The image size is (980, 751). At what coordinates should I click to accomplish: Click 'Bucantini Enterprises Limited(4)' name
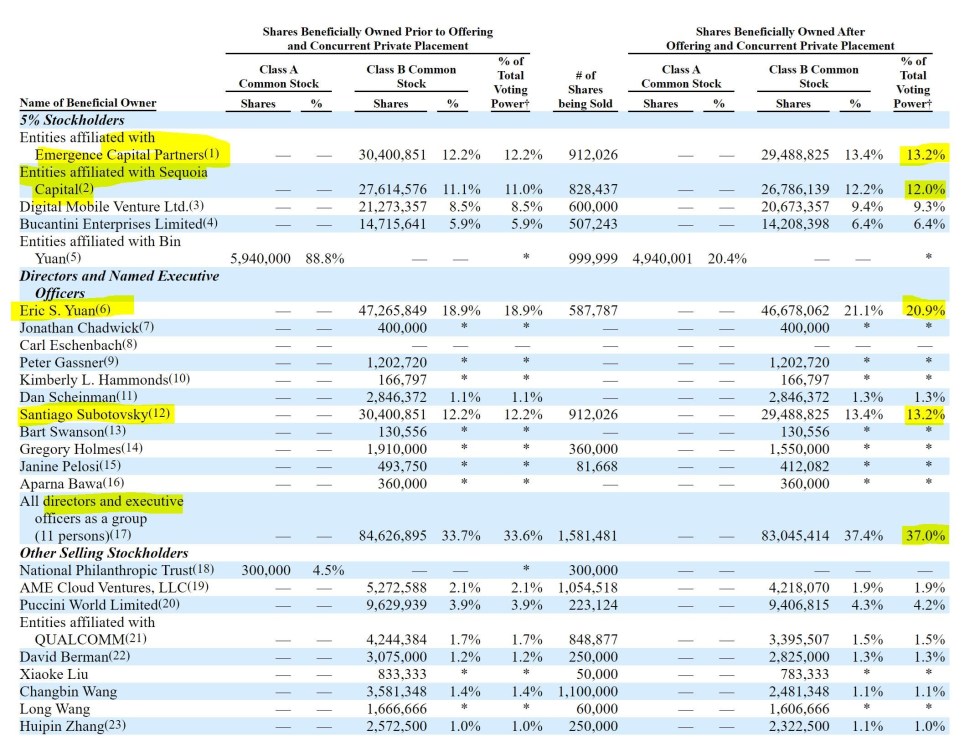[118, 224]
